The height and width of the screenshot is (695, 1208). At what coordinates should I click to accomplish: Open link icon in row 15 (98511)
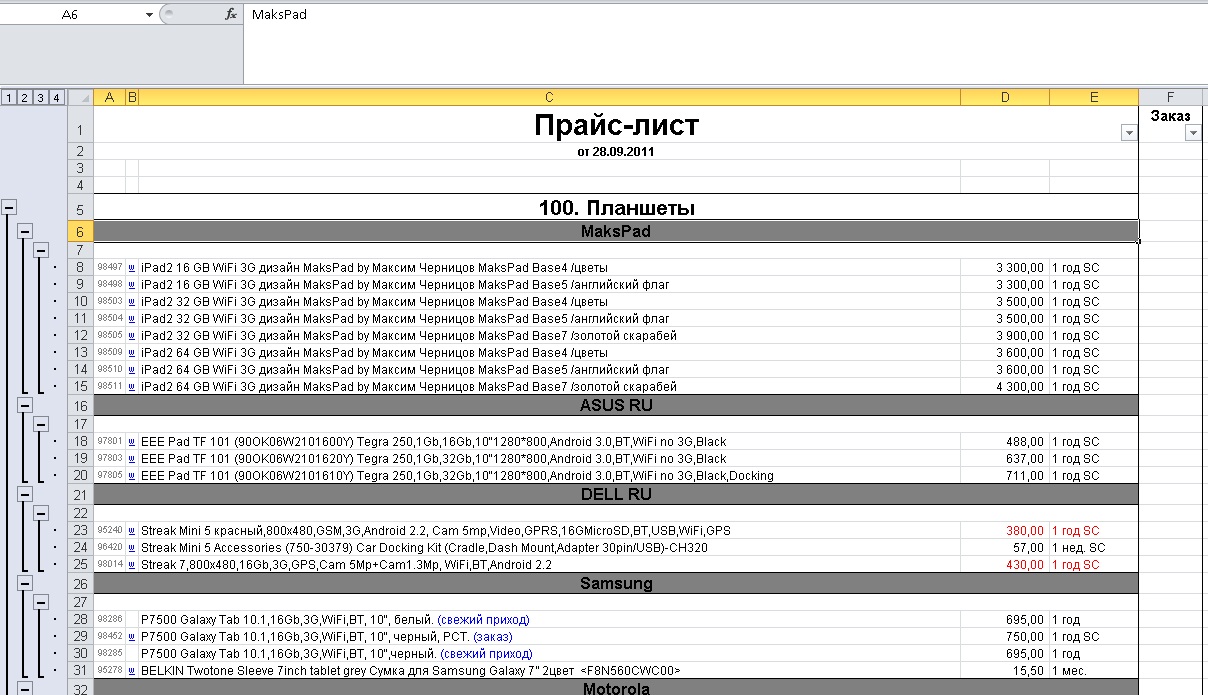[132, 387]
